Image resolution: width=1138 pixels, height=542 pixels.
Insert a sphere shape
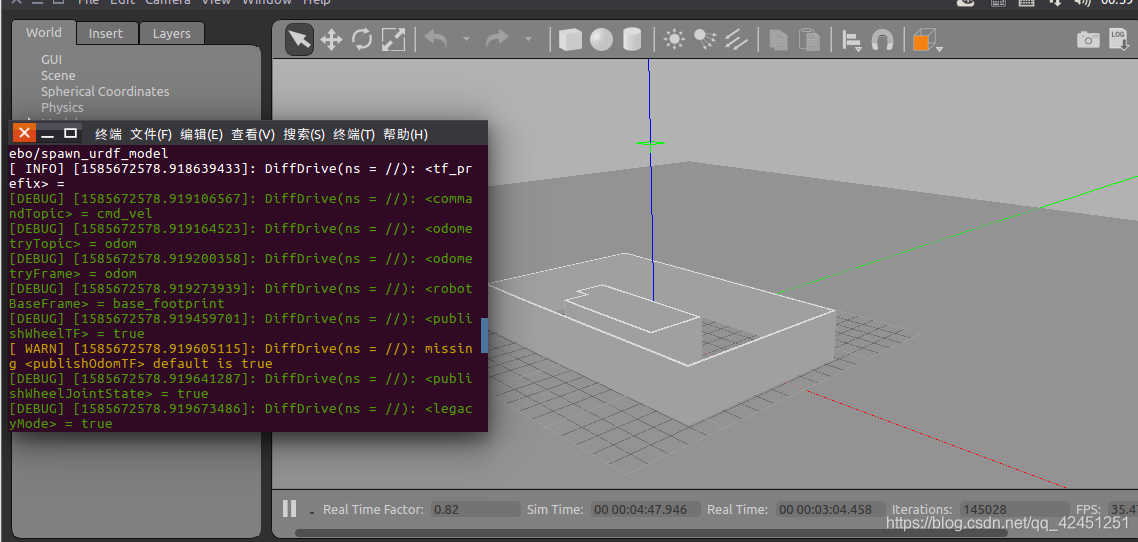click(601, 39)
